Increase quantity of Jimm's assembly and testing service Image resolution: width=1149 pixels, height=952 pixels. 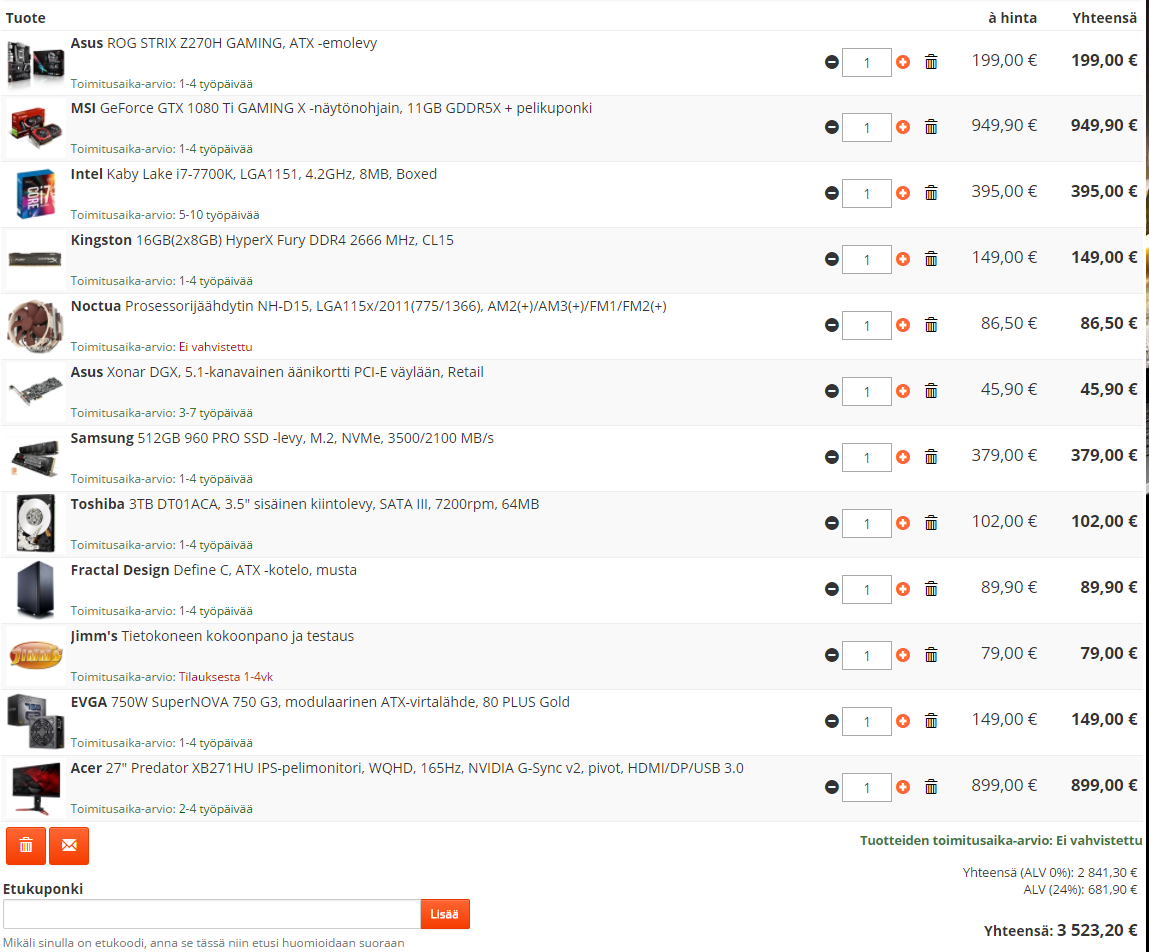(903, 655)
